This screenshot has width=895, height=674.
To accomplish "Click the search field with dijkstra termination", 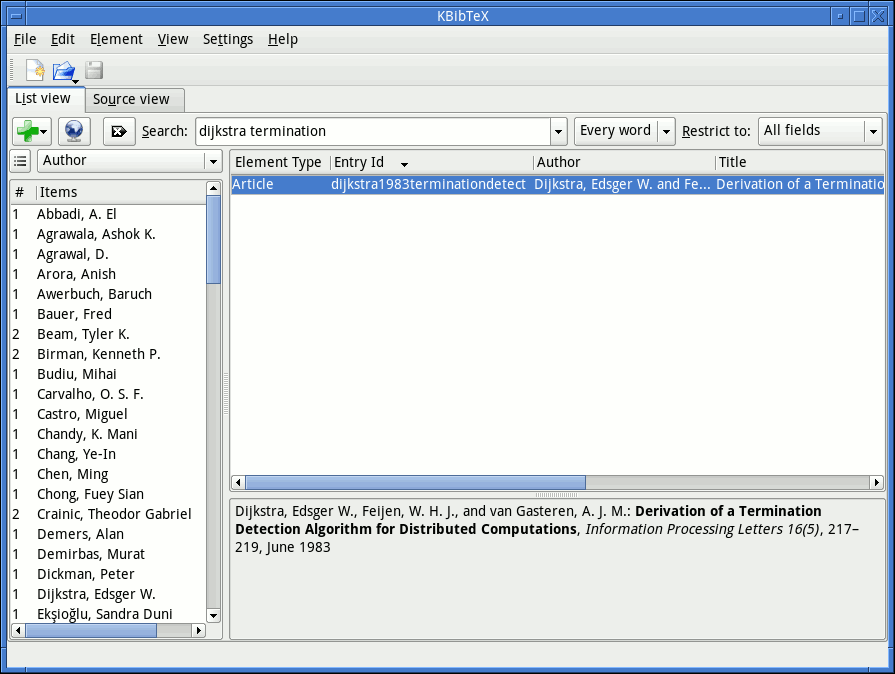I will [373, 132].
